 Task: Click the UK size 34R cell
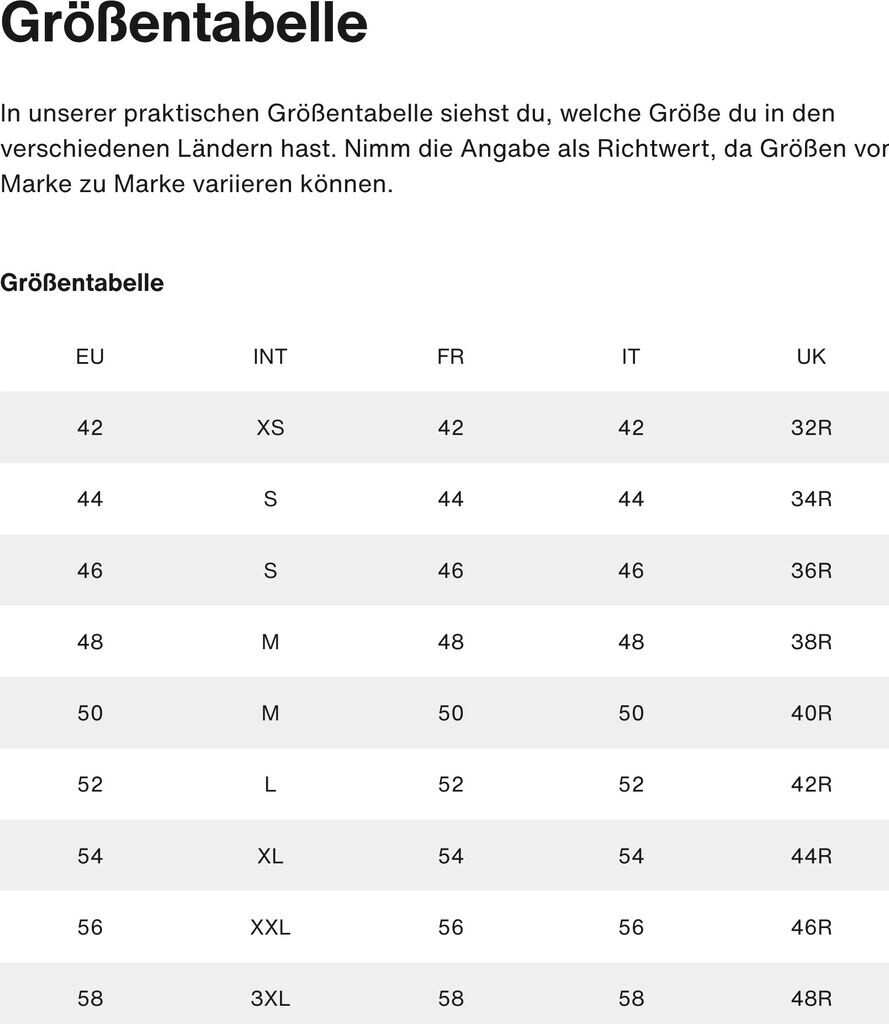pyautogui.click(x=811, y=499)
